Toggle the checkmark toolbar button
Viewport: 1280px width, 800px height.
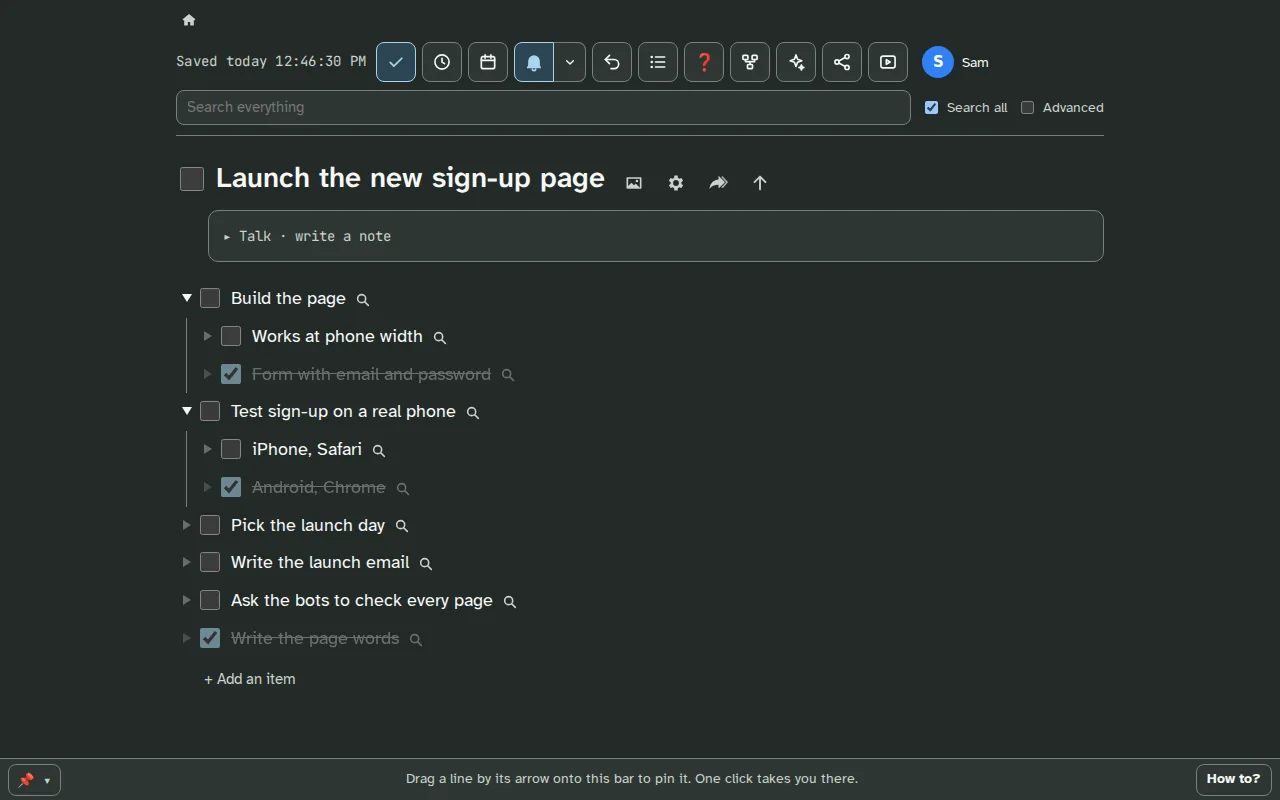[x=396, y=62]
